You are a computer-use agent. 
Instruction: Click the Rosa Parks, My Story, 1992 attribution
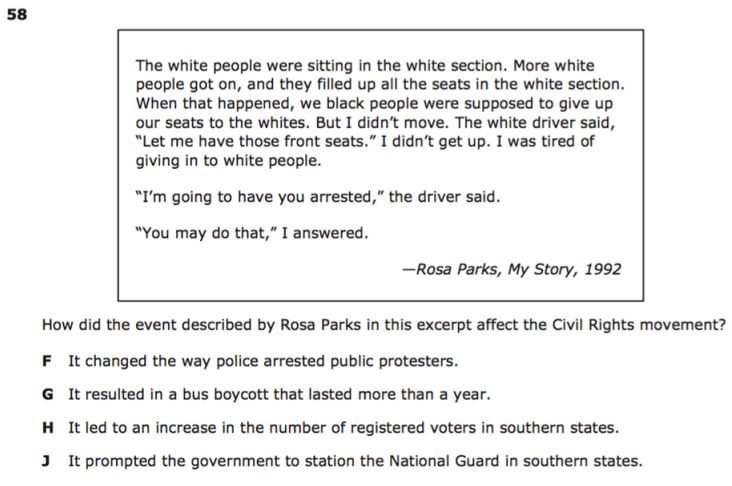coord(512,269)
